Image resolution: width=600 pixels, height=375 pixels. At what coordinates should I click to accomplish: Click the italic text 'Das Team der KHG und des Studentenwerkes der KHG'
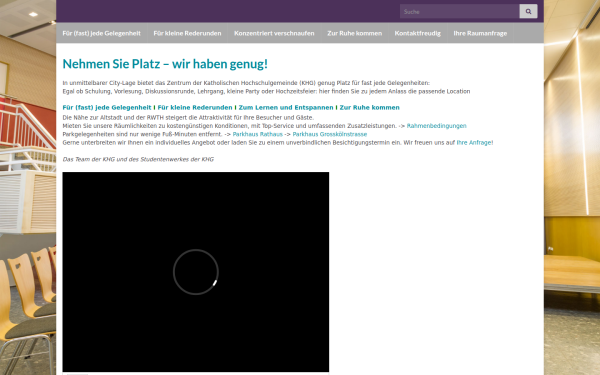click(x=138, y=160)
